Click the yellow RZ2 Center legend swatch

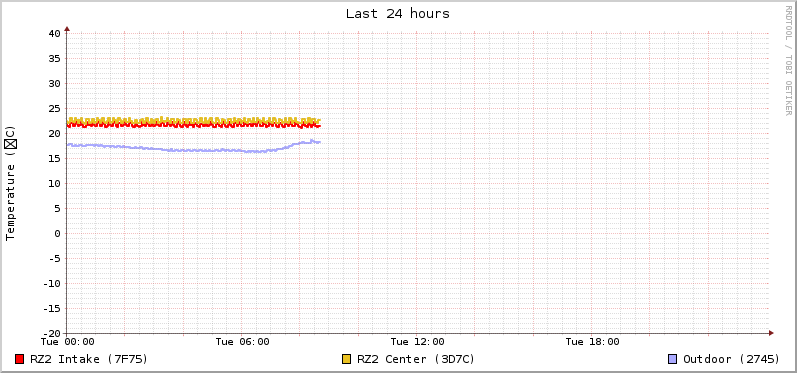pos(347,359)
